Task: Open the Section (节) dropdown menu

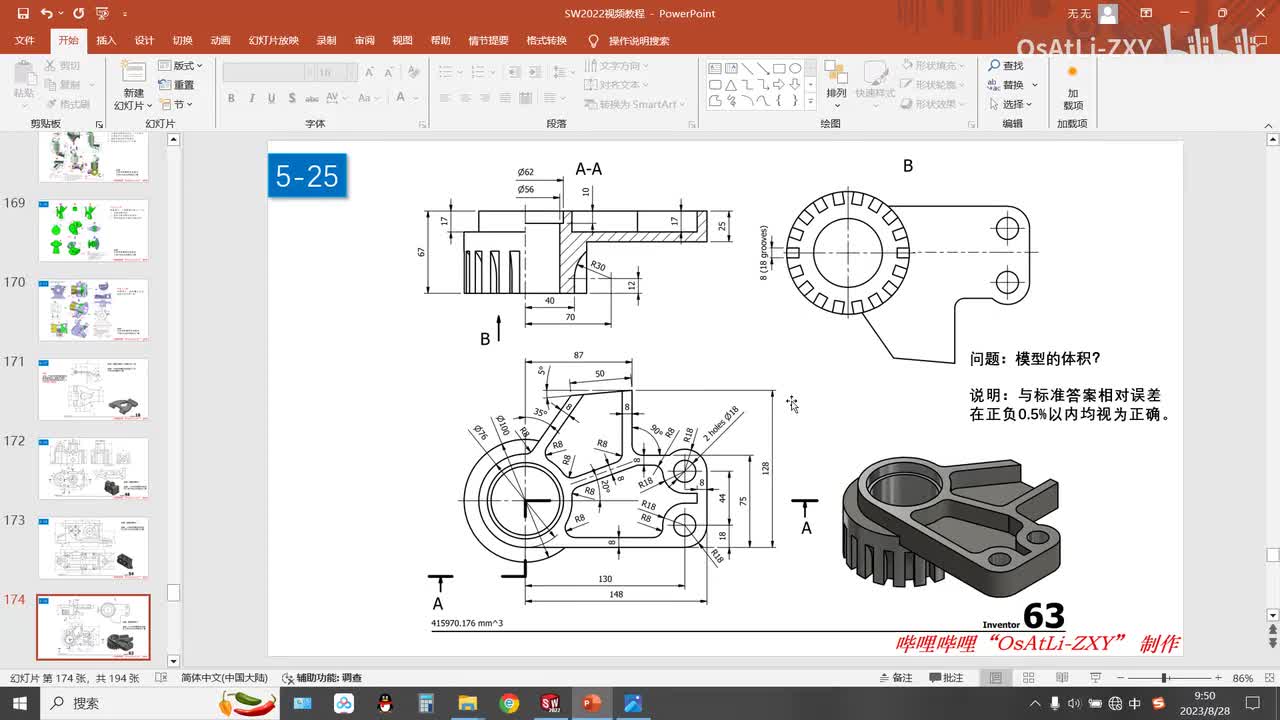Action: [x=178, y=104]
